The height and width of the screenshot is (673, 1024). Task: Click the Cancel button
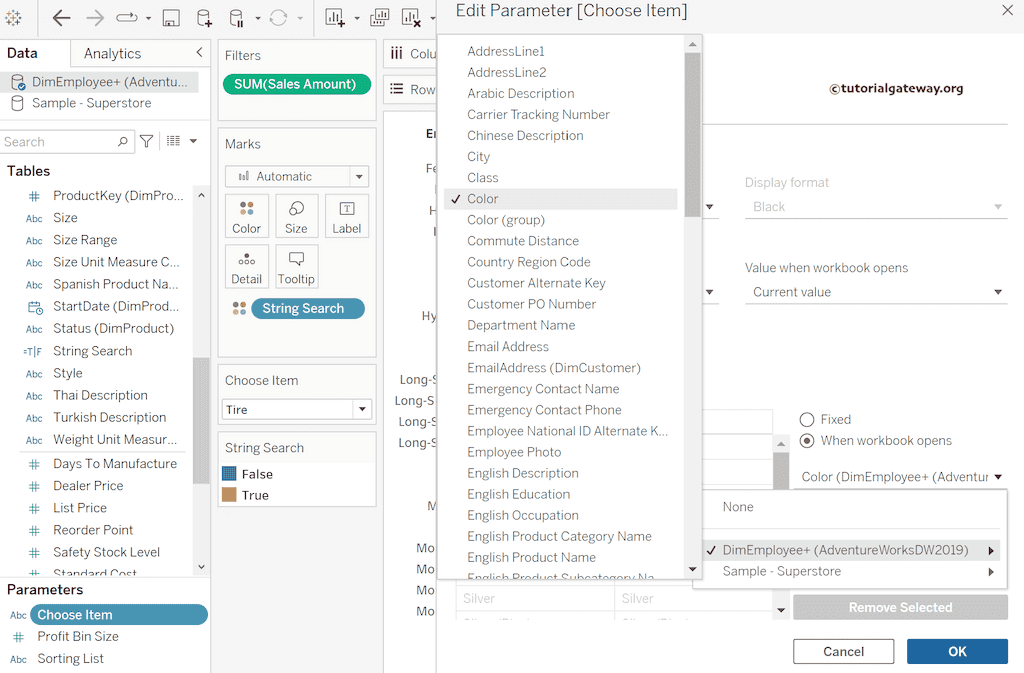[x=843, y=651]
